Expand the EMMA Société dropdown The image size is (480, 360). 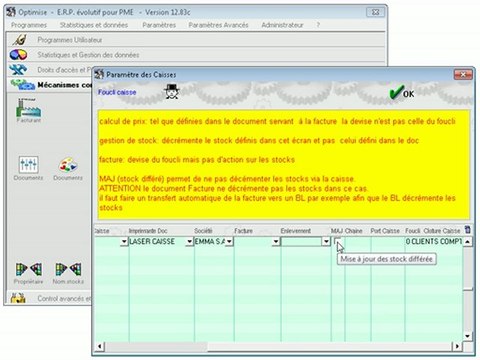pos(229,241)
